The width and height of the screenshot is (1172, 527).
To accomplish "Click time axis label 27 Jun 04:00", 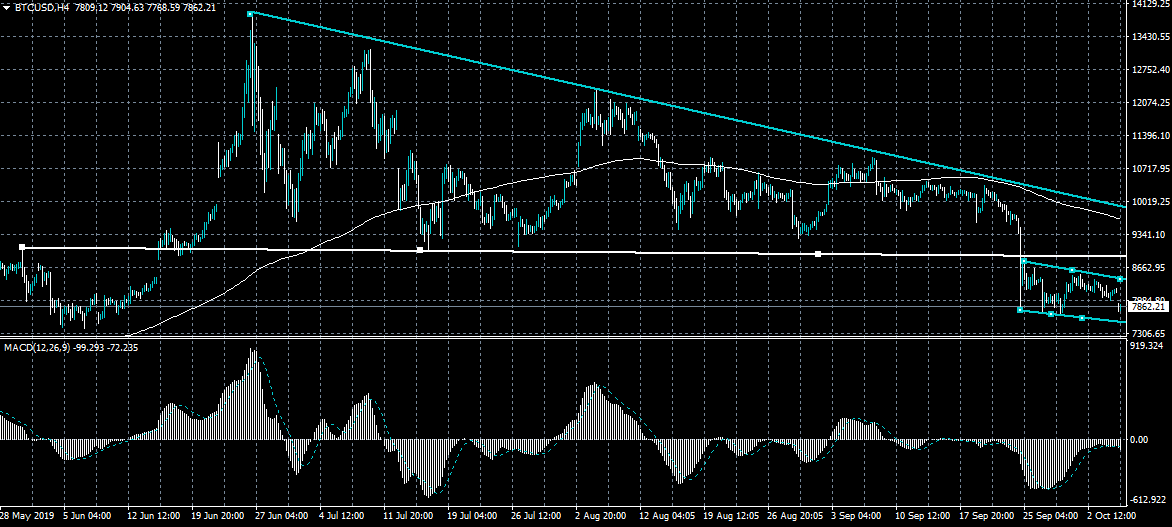I will (x=281, y=516).
